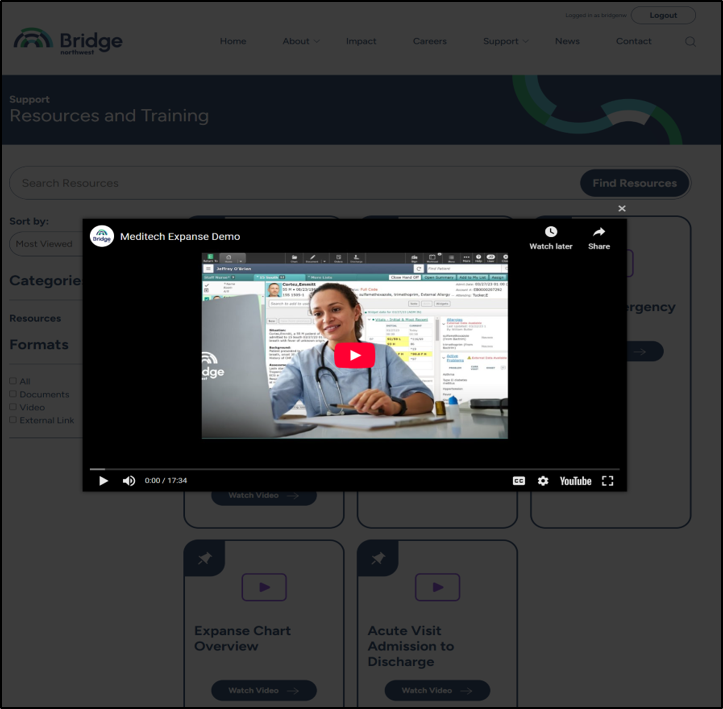The width and height of the screenshot is (723, 709).
Task: Click the Logout button
Action: click(x=663, y=15)
